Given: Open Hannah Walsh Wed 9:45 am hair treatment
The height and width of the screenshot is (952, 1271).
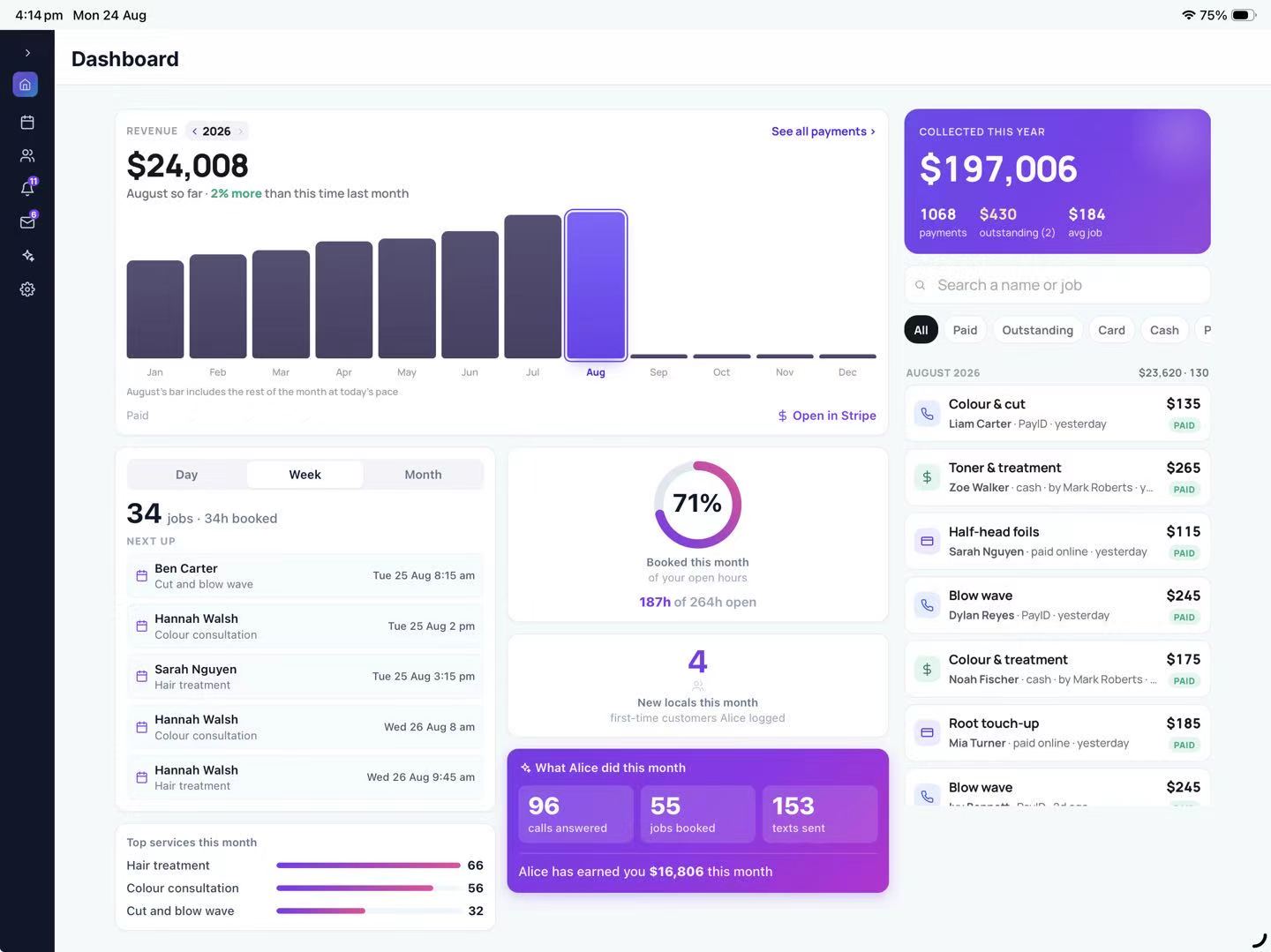Looking at the screenshot, I should (305, 777).
